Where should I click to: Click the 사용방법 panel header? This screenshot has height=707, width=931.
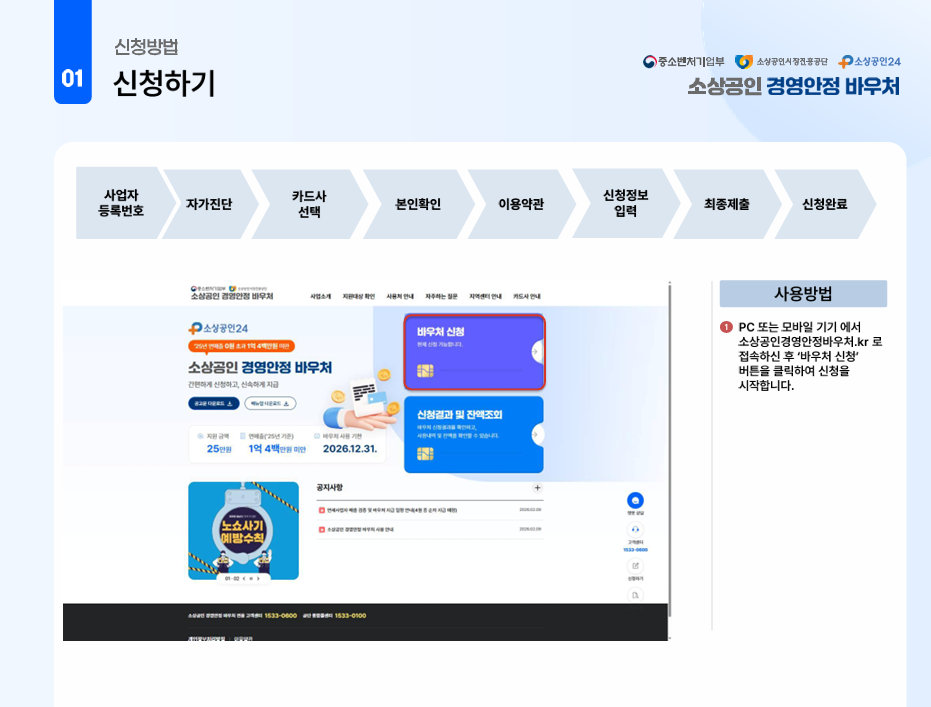pyautogui.click(x=803, y=294)
